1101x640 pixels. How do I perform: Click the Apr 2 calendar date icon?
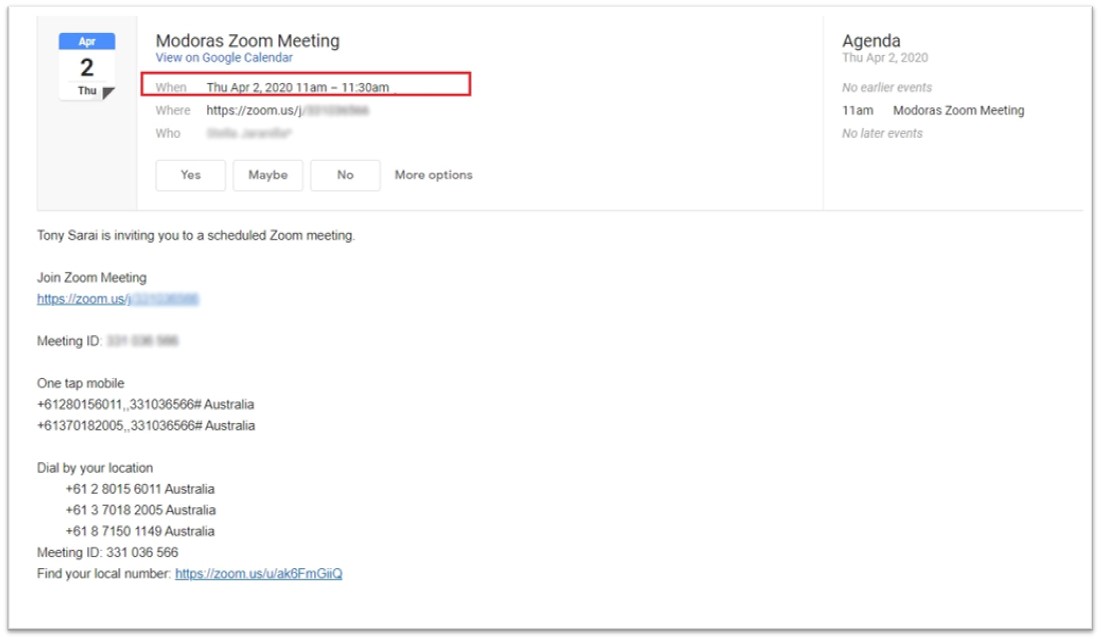coord(87,67)
